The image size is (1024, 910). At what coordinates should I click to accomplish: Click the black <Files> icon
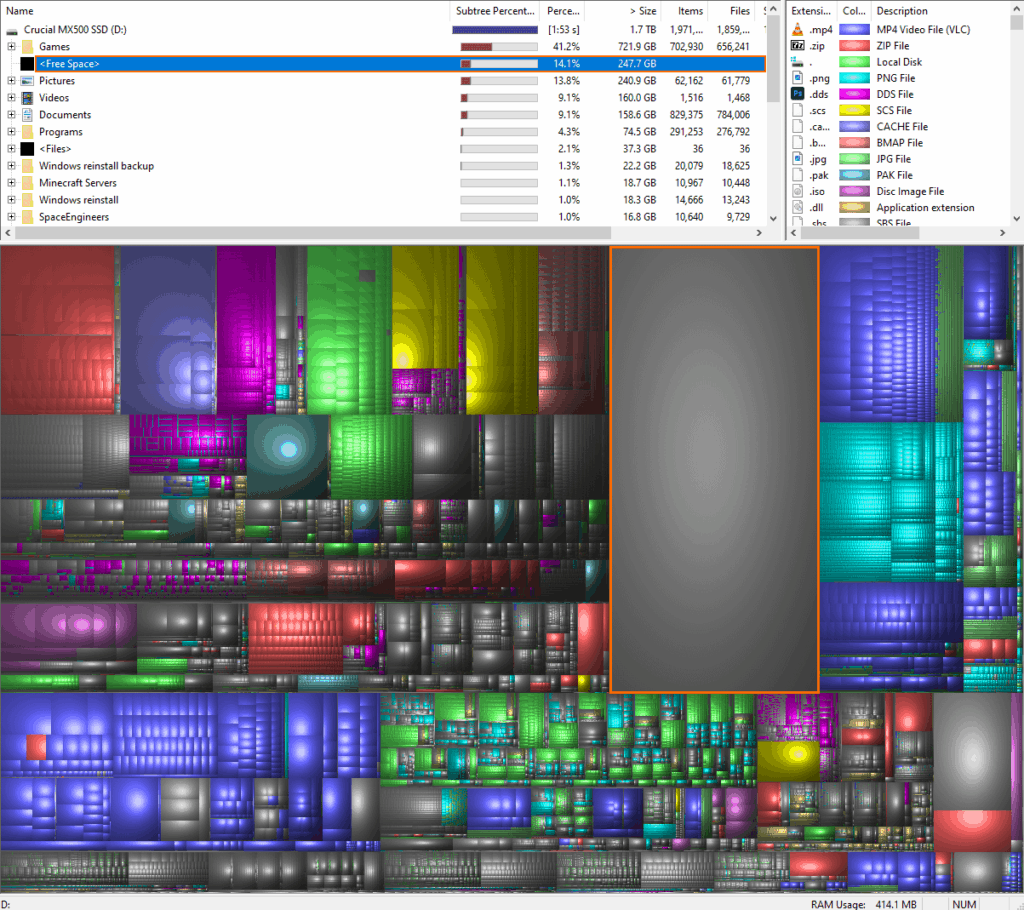(27, 149)
